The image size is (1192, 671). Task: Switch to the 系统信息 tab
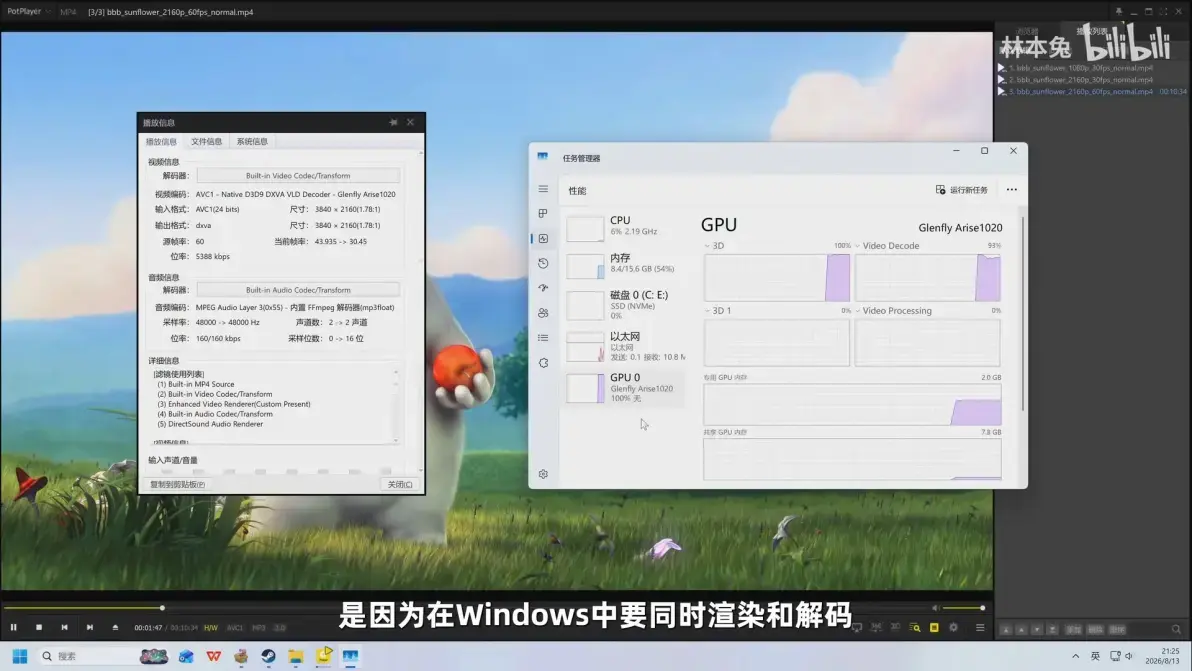[252, 141]
